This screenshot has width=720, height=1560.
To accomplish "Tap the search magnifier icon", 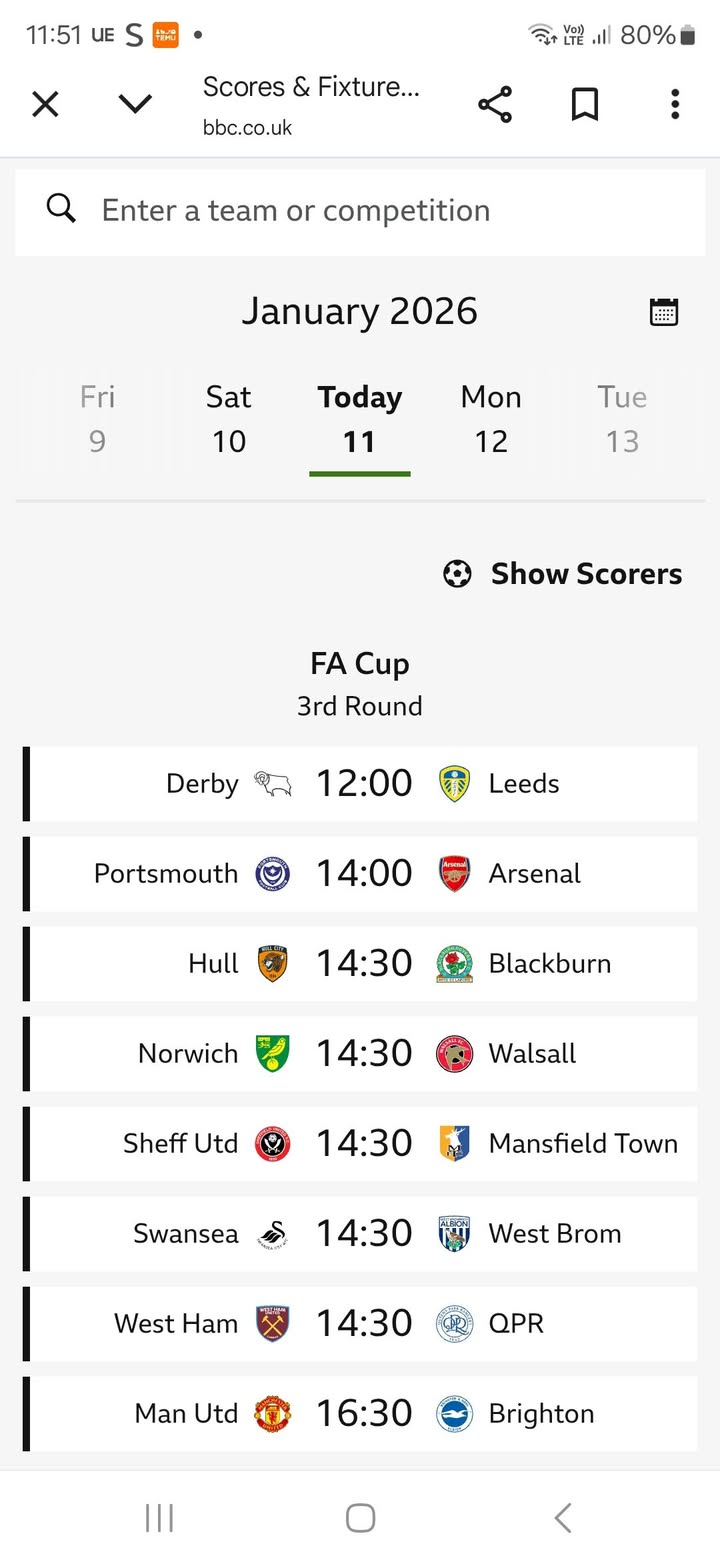I will [x=61, y=210].
